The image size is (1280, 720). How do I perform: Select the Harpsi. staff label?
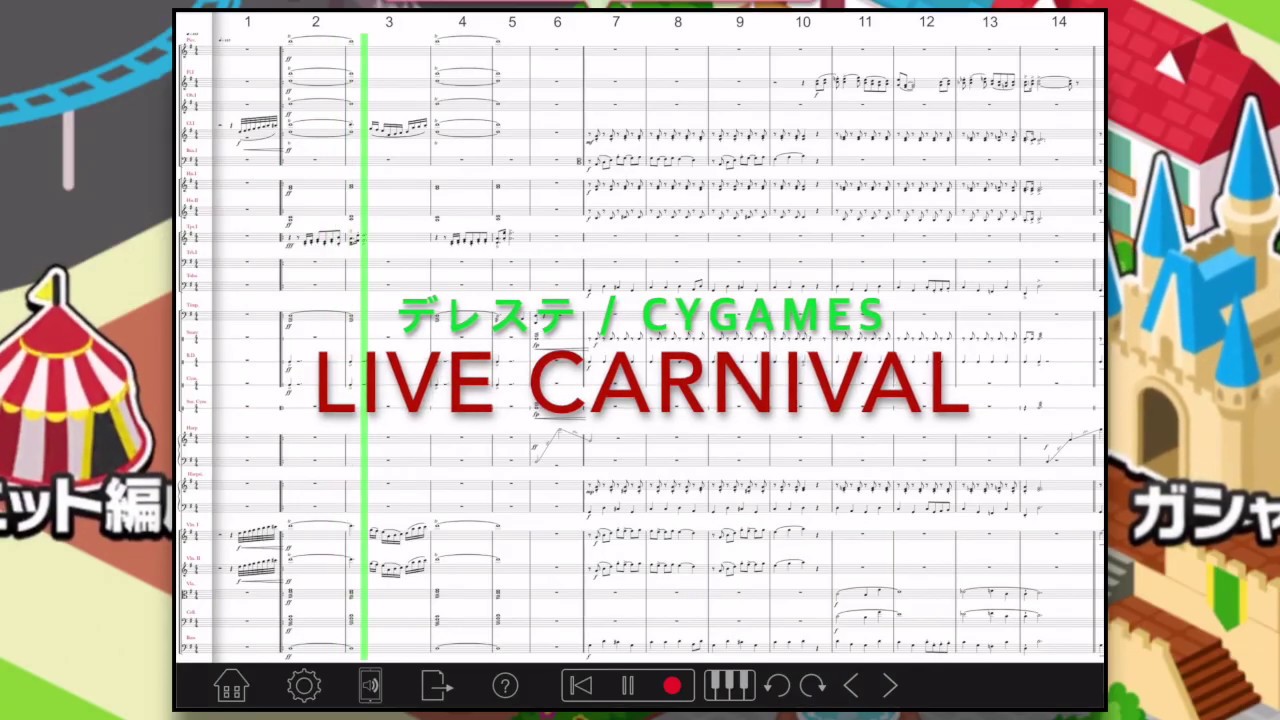pos(193,474)
